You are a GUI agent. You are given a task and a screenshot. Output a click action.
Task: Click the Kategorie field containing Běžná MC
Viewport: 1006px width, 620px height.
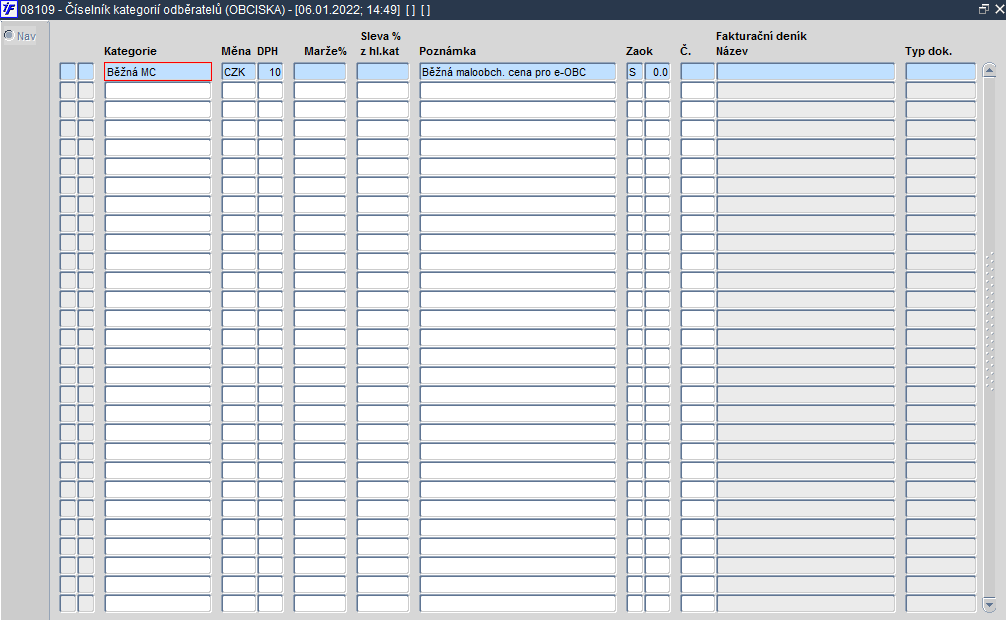pyautogui.click(x=158, y=72)
